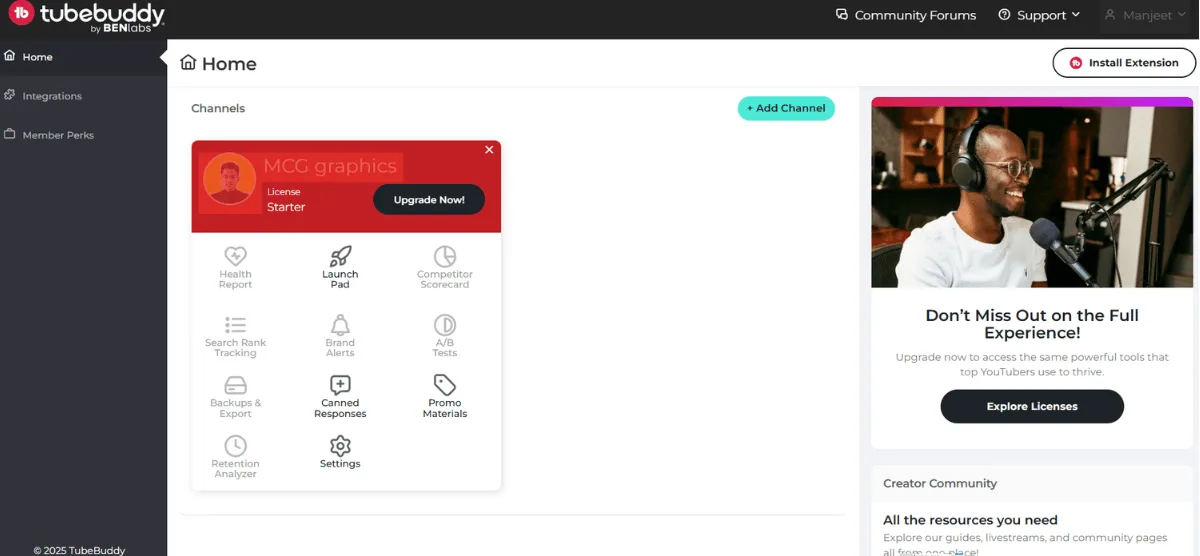Open Brand Alerts bell icon
This screenshot has width=1200, height=556.
pyautogui.click(x=340, y=325)
